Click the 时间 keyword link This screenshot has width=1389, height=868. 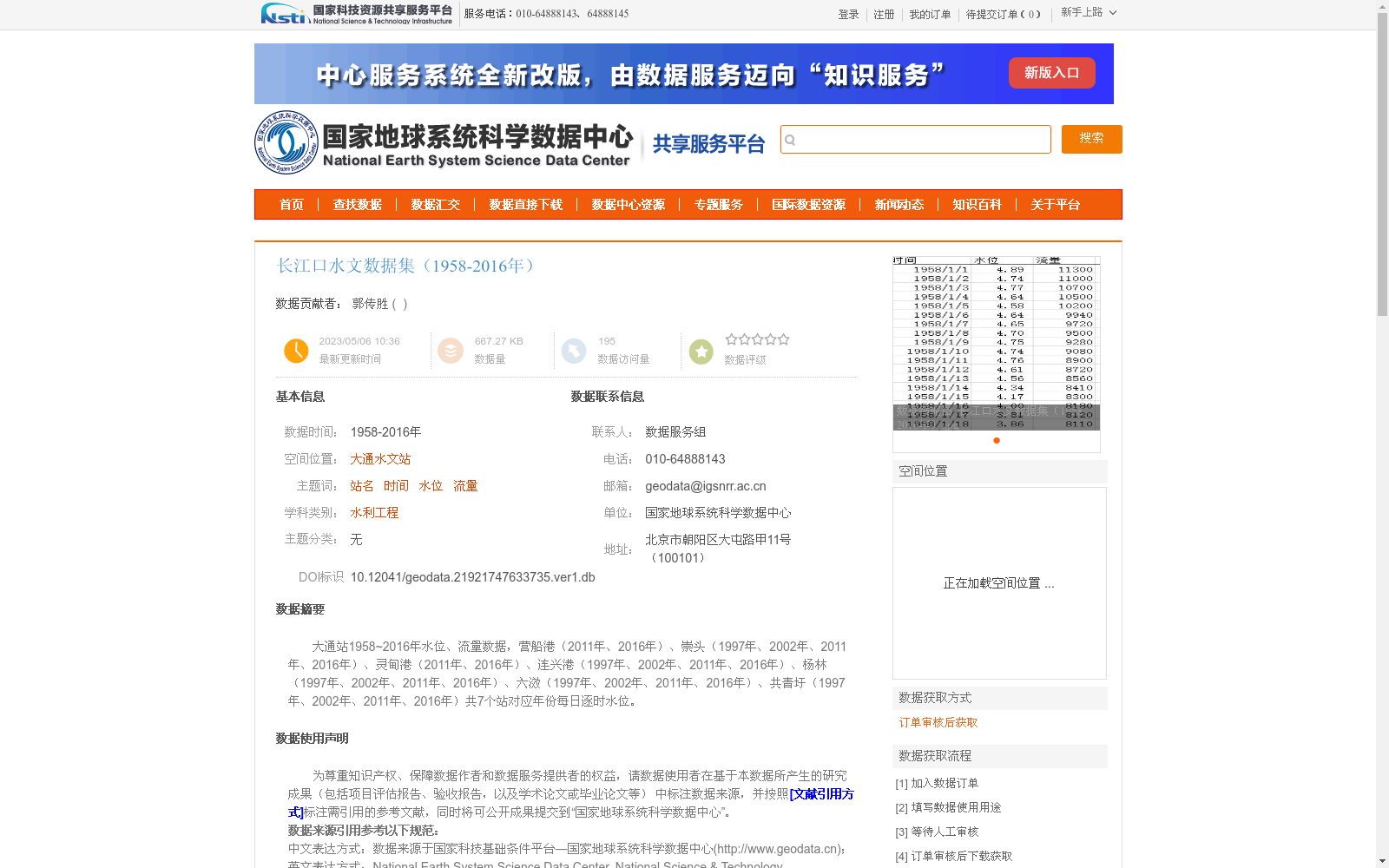(396, 486)
